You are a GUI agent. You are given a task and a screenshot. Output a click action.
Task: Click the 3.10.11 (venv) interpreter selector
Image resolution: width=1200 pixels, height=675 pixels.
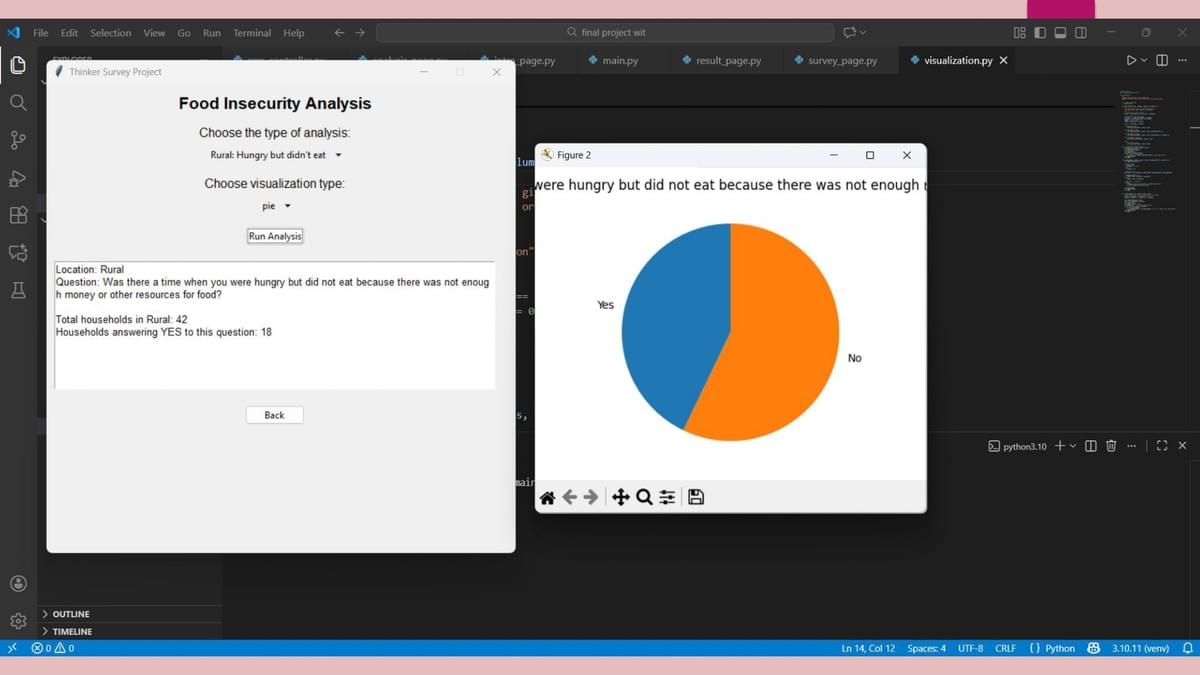click(1140, 648)
